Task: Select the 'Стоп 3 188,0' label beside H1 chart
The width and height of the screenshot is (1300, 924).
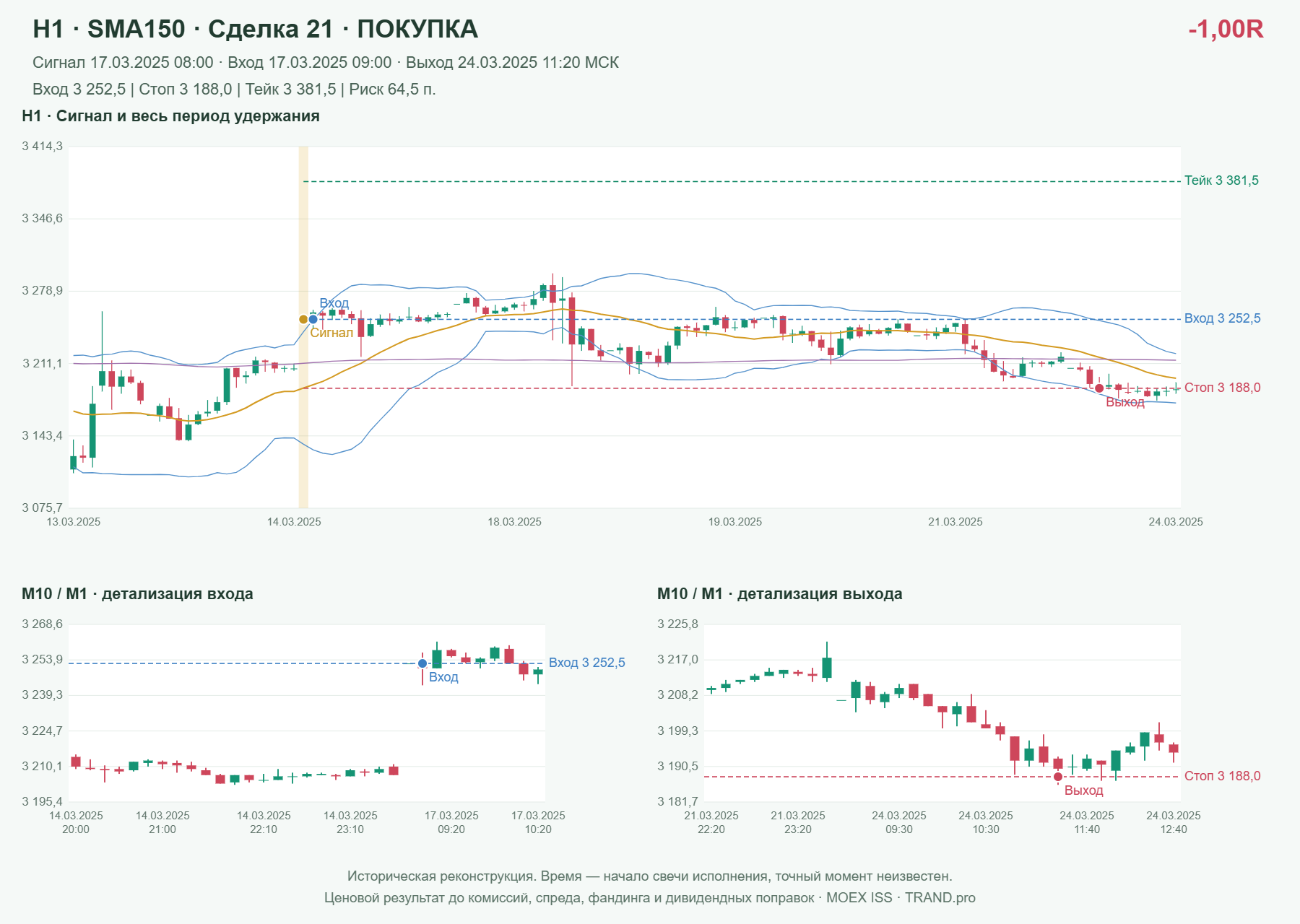Action: point(1222,388)
